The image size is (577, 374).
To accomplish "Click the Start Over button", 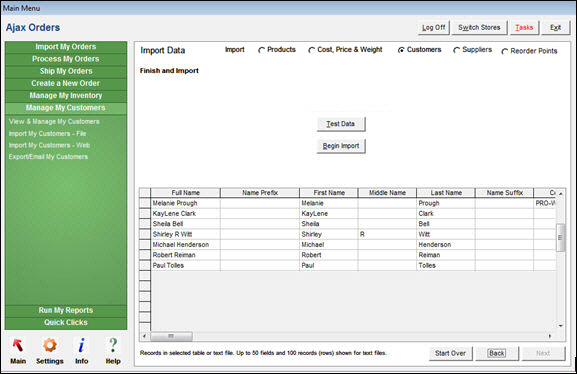I will click(450, 353).
